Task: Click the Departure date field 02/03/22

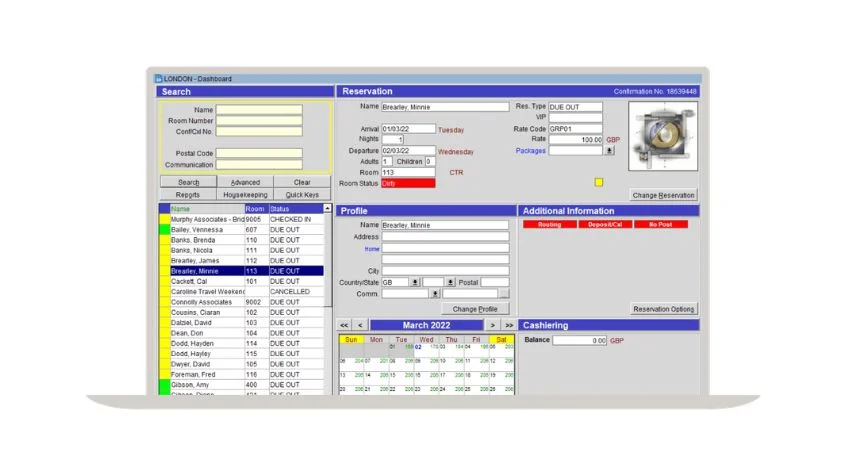Action: 408,151
